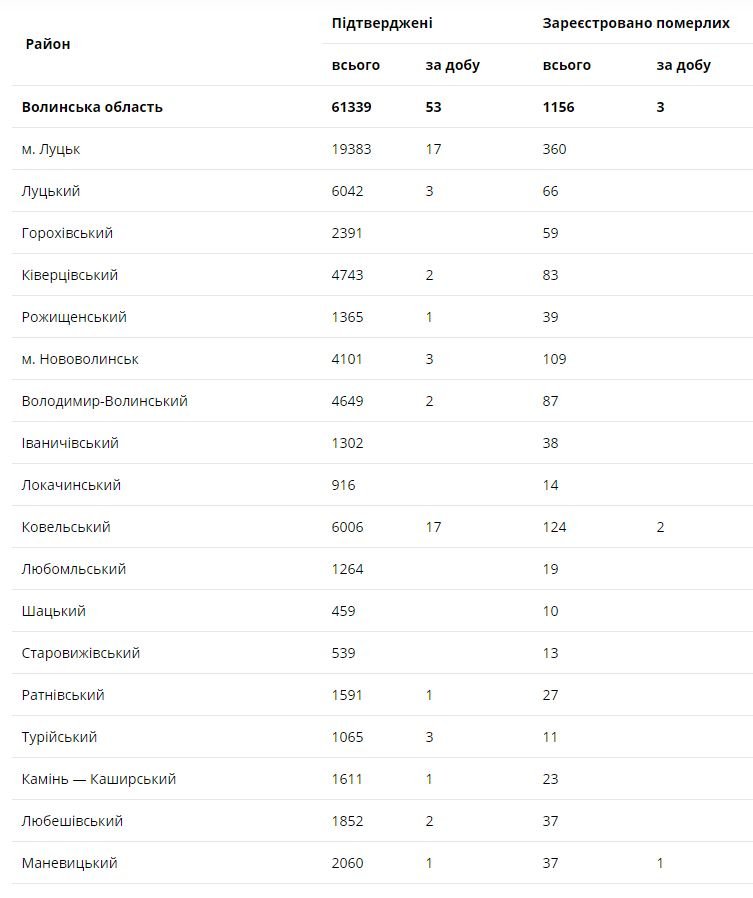
Task: Click deaths total 1156 for the region
Action: click(x=559, y=107)
